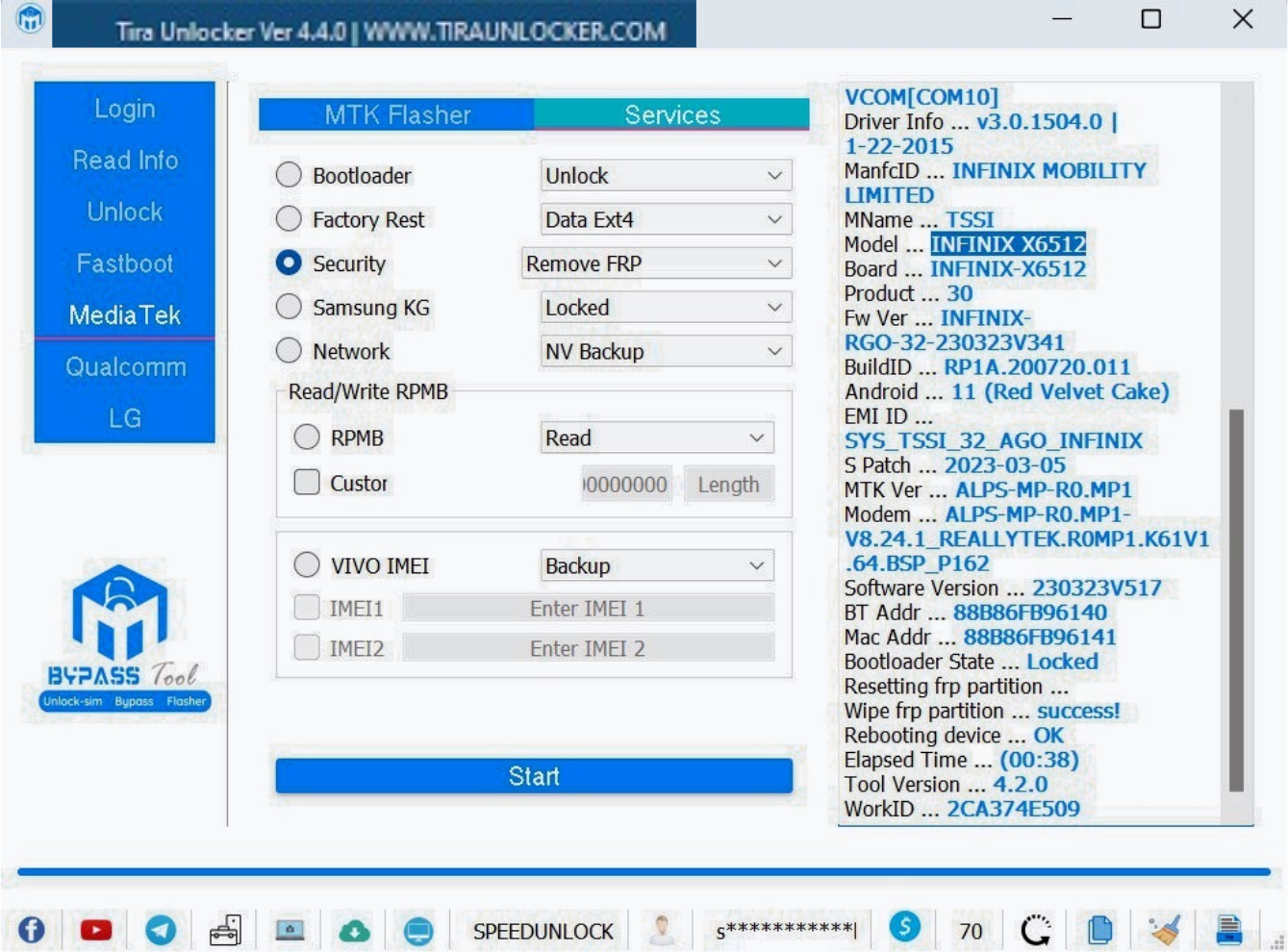Click the SPEEDUNLOCK username label
Screen dimensions: 1288x952
543,931
